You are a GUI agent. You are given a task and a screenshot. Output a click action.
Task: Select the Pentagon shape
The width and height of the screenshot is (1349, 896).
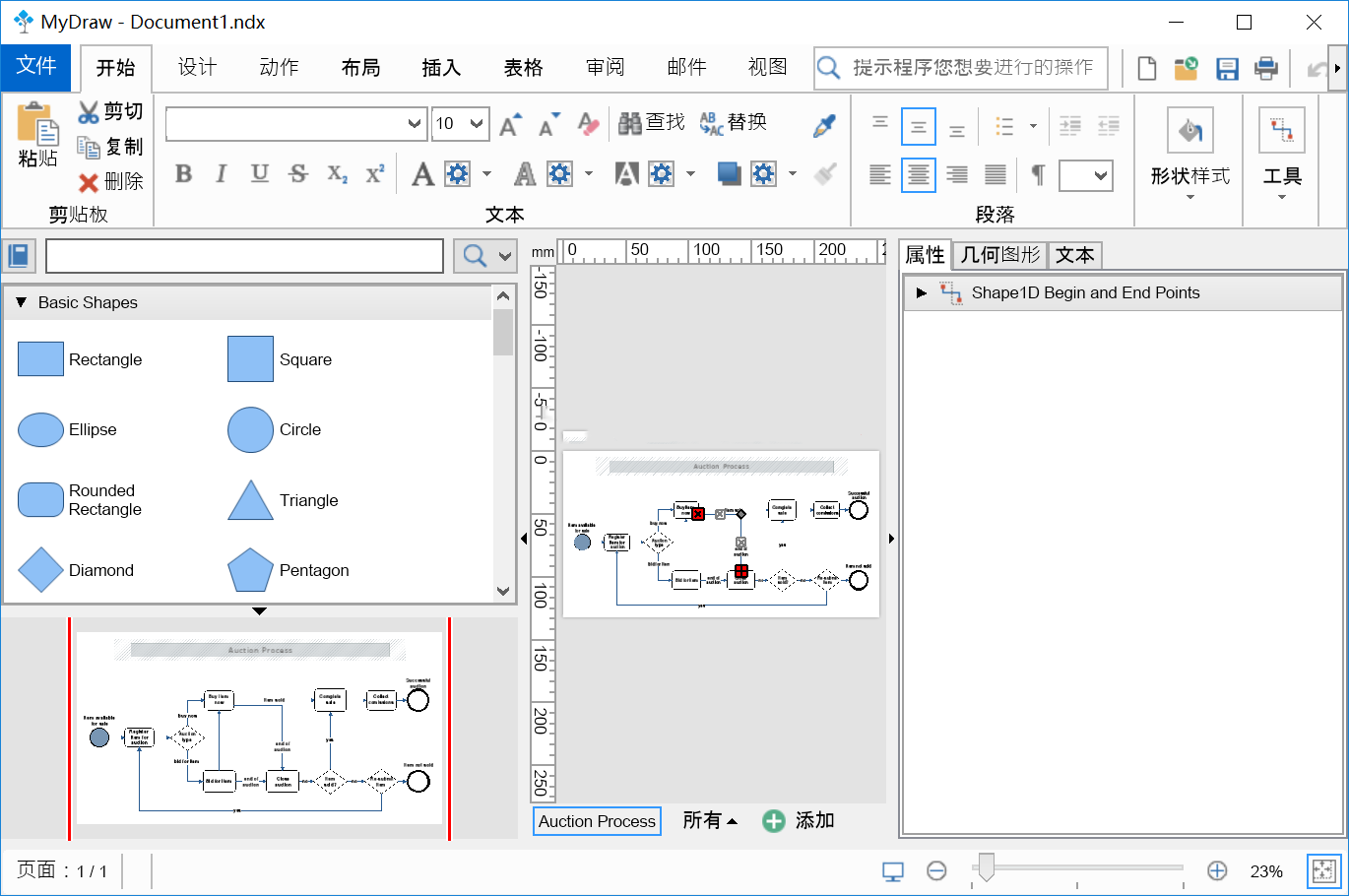click(x=289, y=570)
